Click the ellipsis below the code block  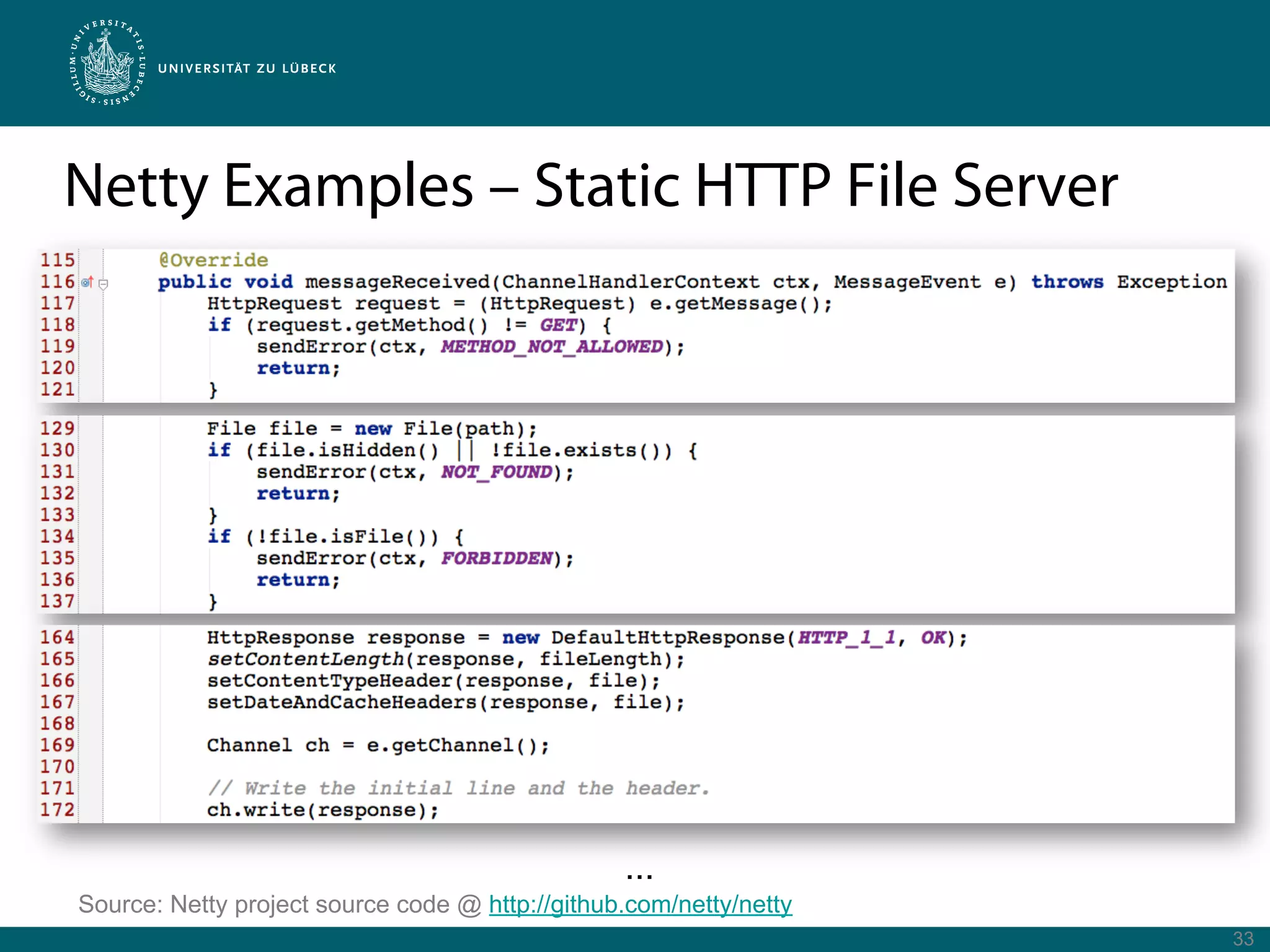(x=639, y=876)
